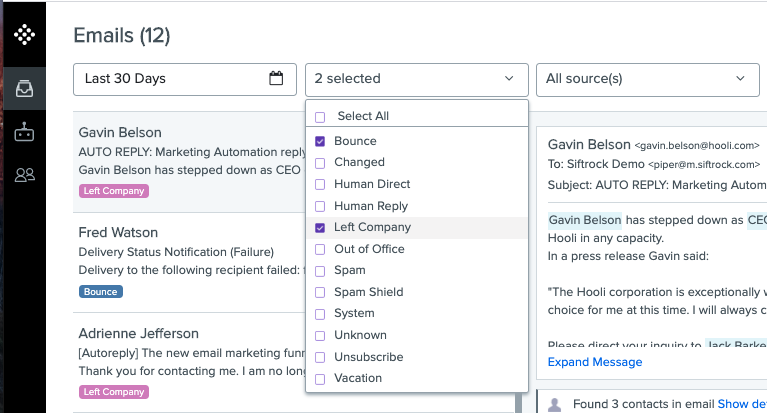Check the Human Direct checkbox
The image size is (767, 413).
[x=320, y=184]
